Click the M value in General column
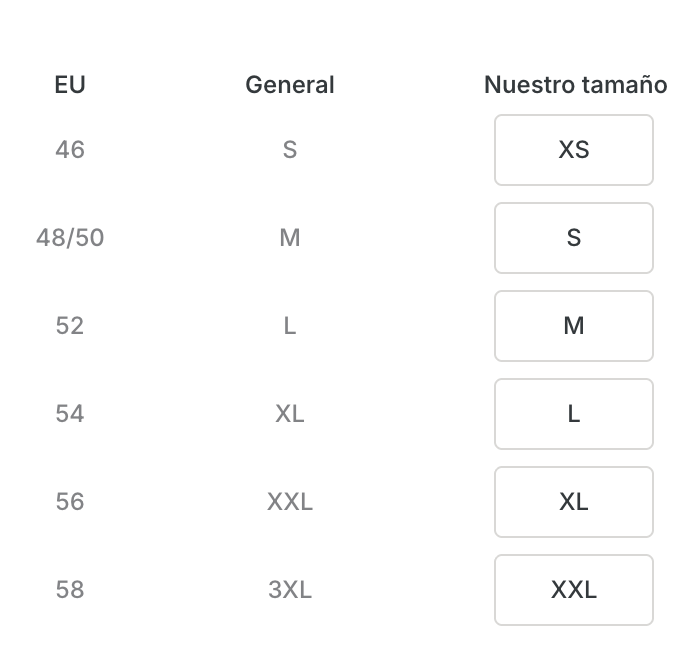694x672 pixels. [x=290, y=238]
